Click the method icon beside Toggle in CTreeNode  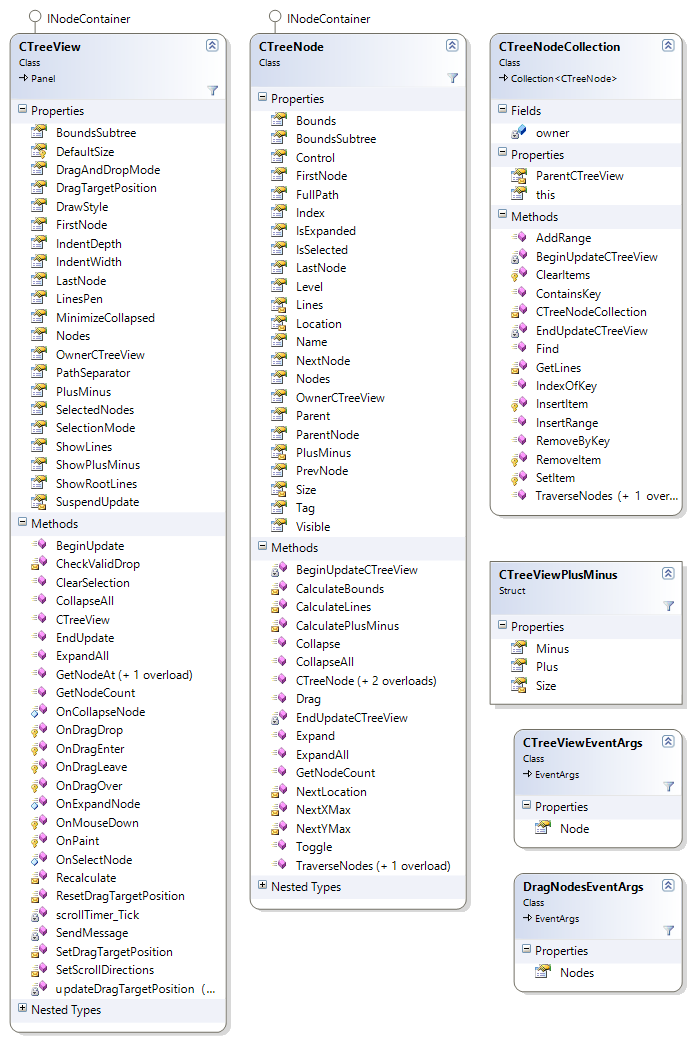(279, 846)
